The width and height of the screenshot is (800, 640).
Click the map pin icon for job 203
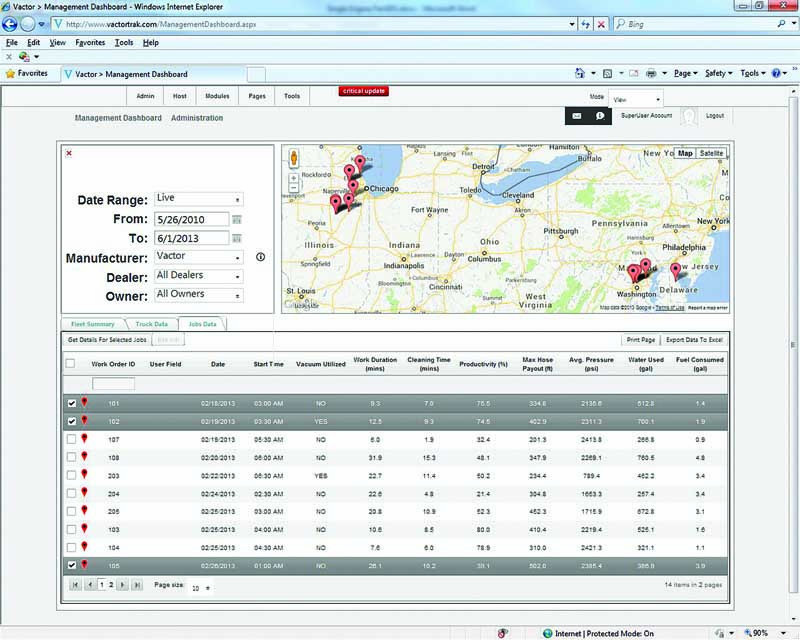(84, 475)
